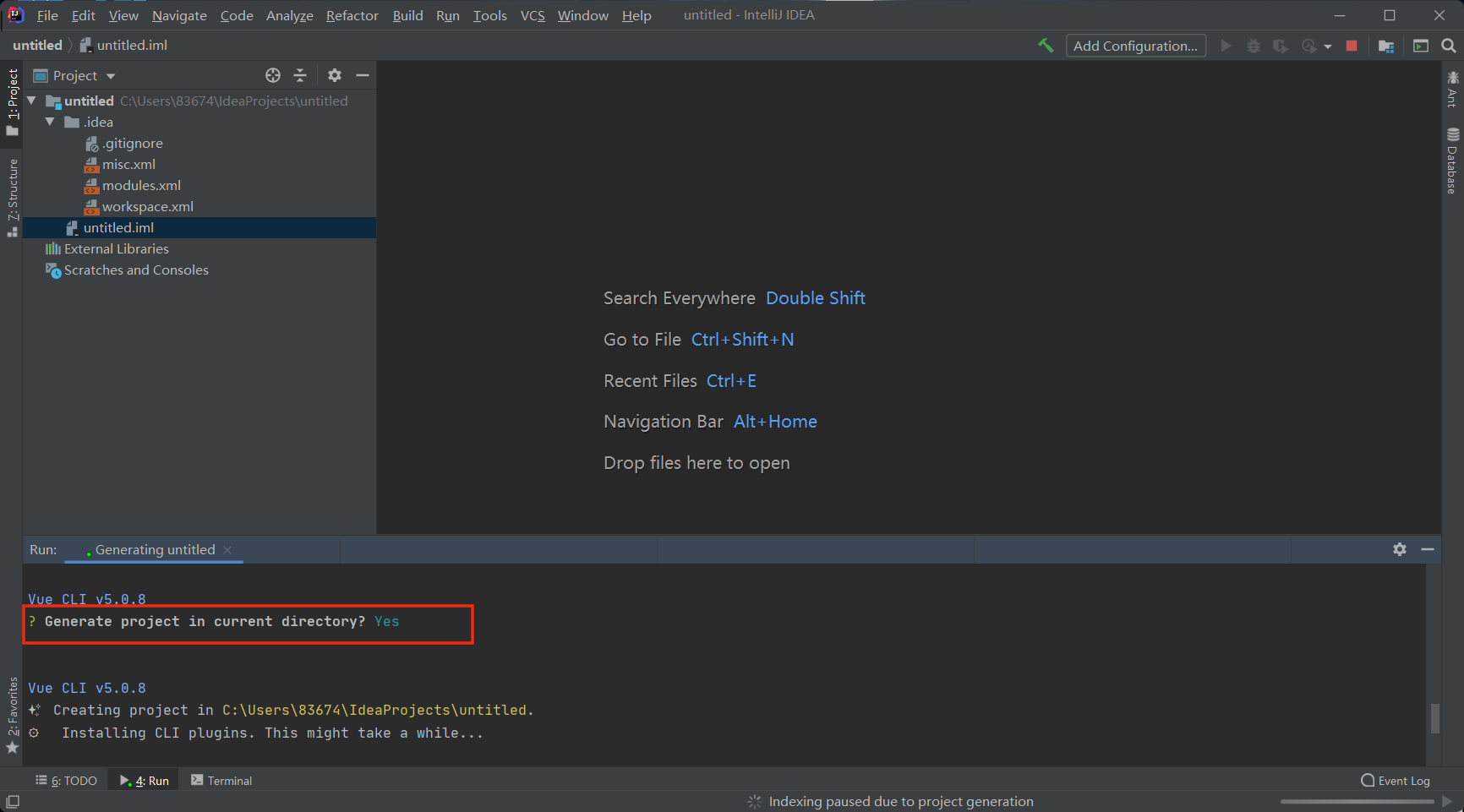Open the VCS menu

point(533,15)
